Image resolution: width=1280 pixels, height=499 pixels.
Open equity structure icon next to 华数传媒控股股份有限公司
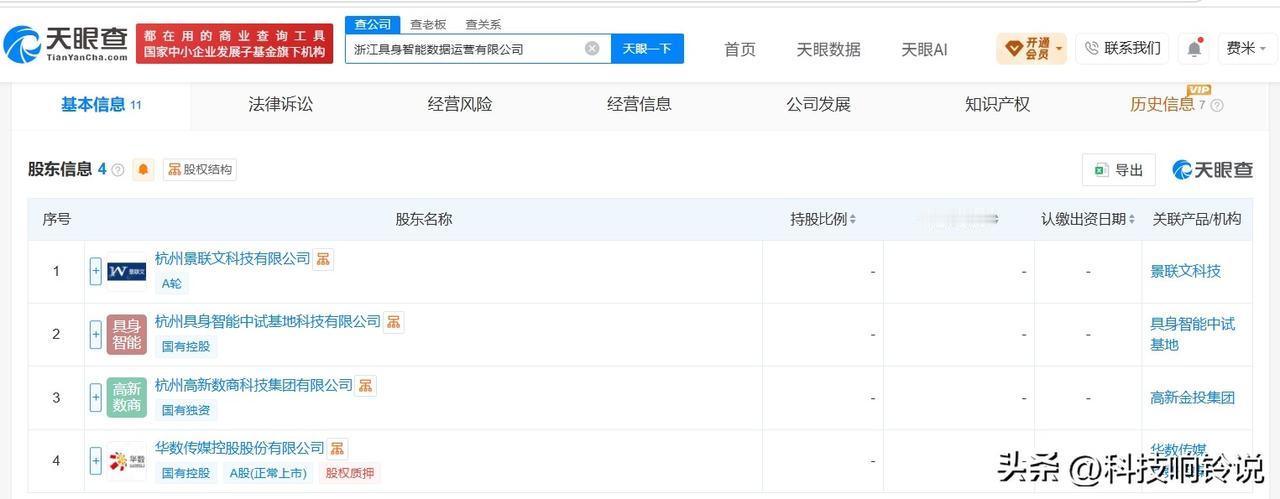(337, 448)
